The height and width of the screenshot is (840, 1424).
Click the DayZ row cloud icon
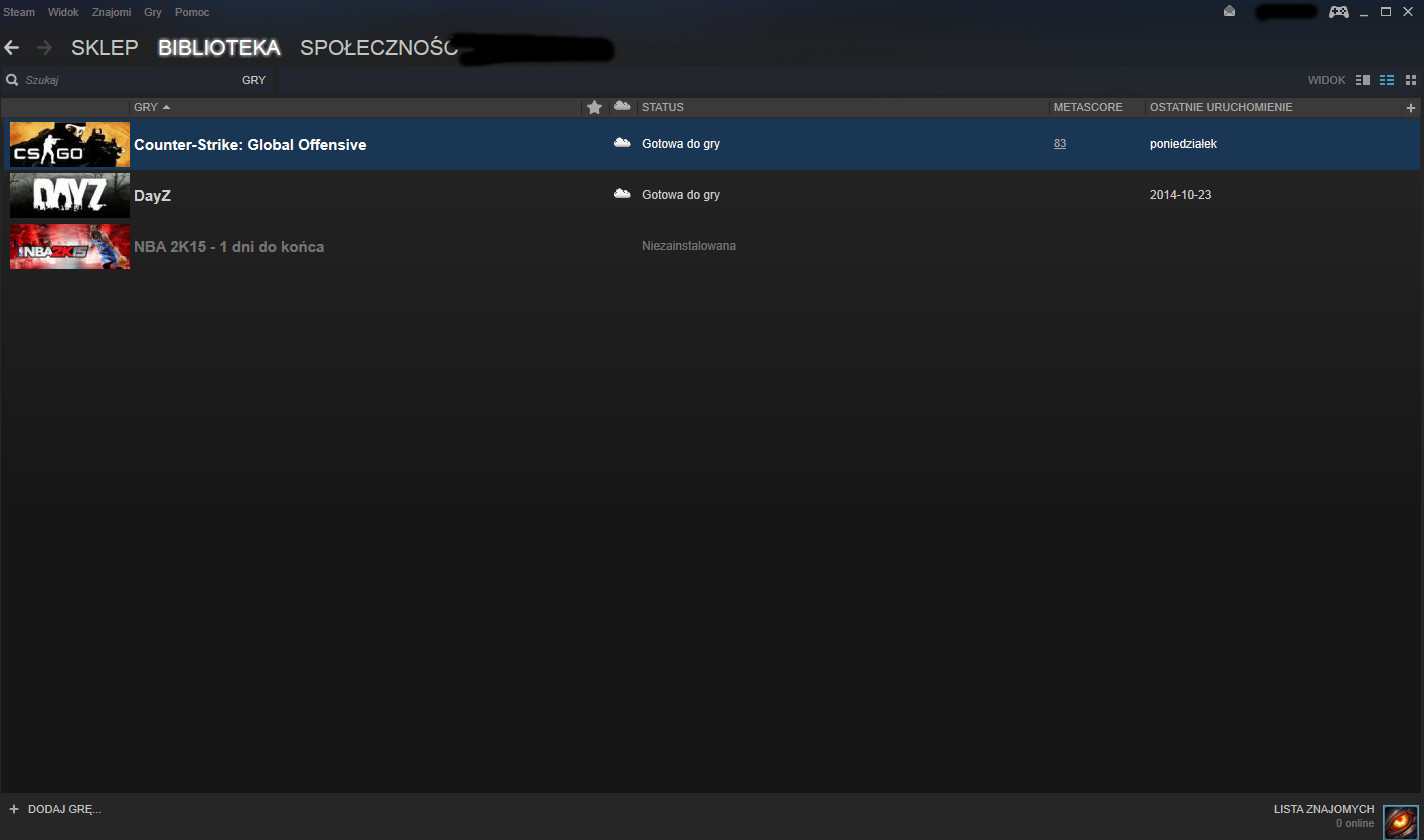click(x=622, y=194)
